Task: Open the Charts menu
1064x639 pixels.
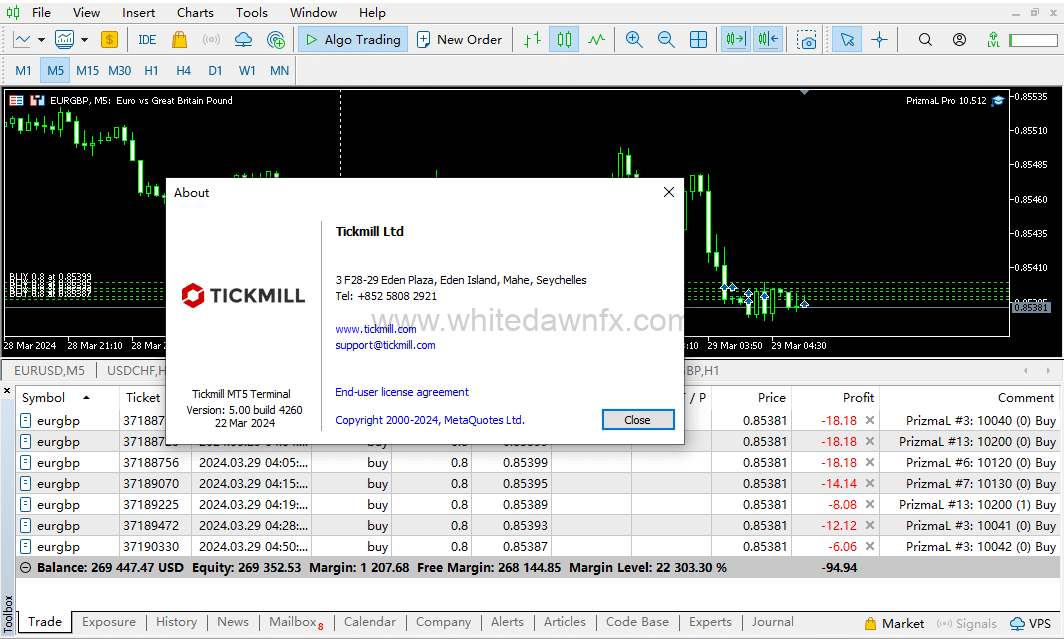Action: pyautogui.click(x=195, y=13)
